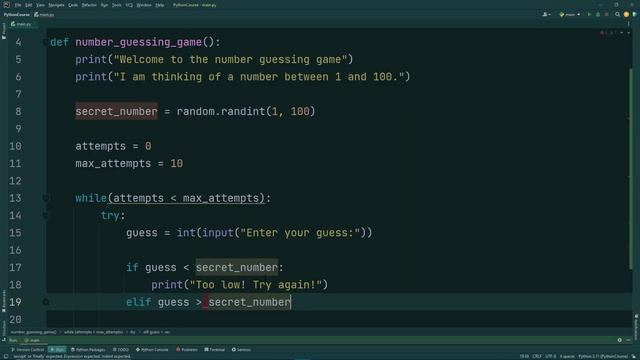Open the Python Packages tool window
The height and width of the screenshot is (360, 640).
click(88, 350)
